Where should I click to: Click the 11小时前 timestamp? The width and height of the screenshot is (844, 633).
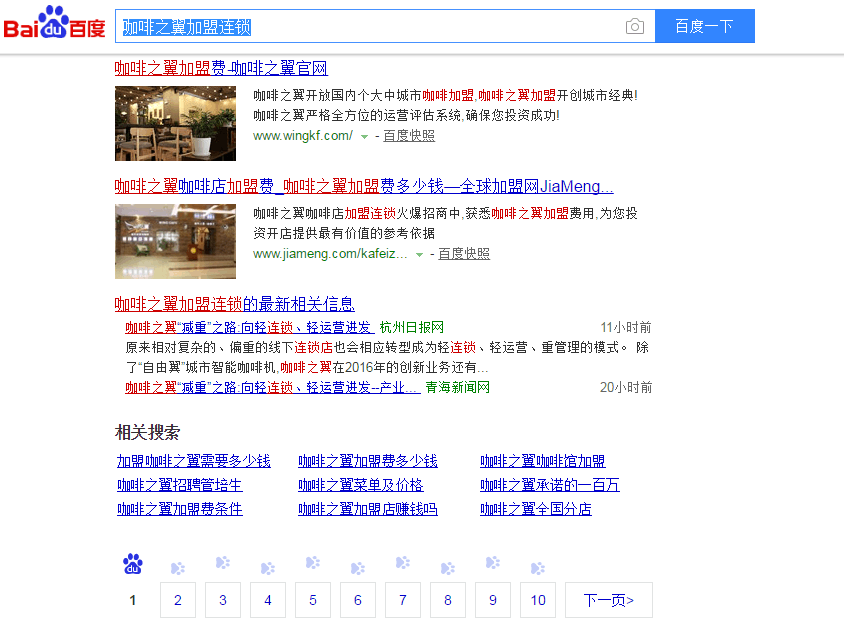(626, 327)
